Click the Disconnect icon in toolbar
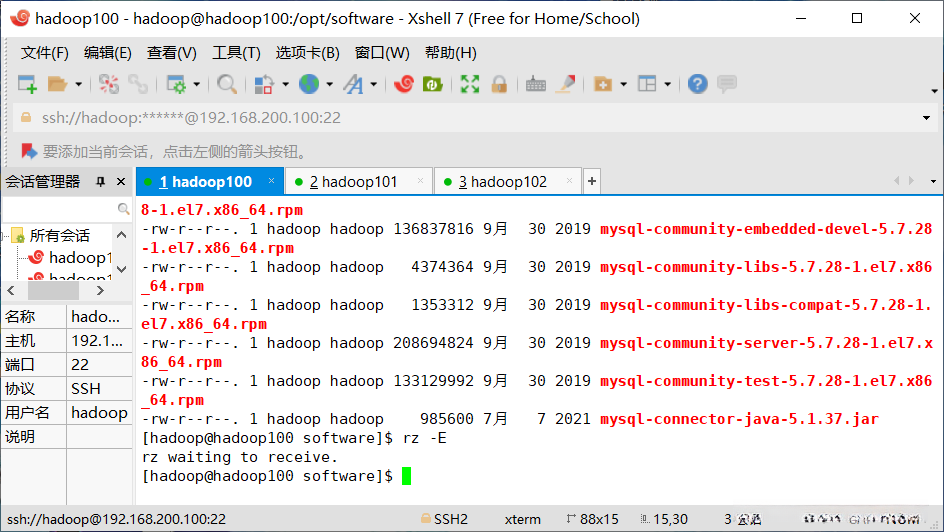Screen dimensions: 944x532 pyautogui.click(x=109, y=84)
